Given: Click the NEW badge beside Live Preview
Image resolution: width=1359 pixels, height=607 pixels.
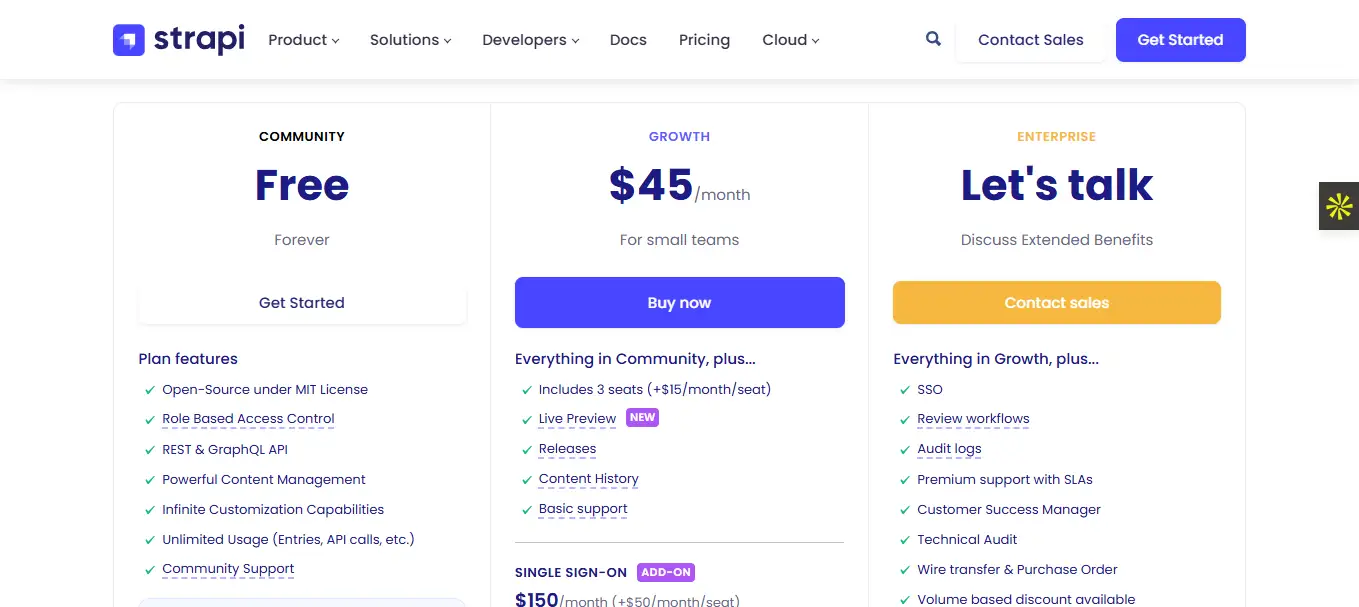Looking at the screenshot, I should [x=642, y=418].
